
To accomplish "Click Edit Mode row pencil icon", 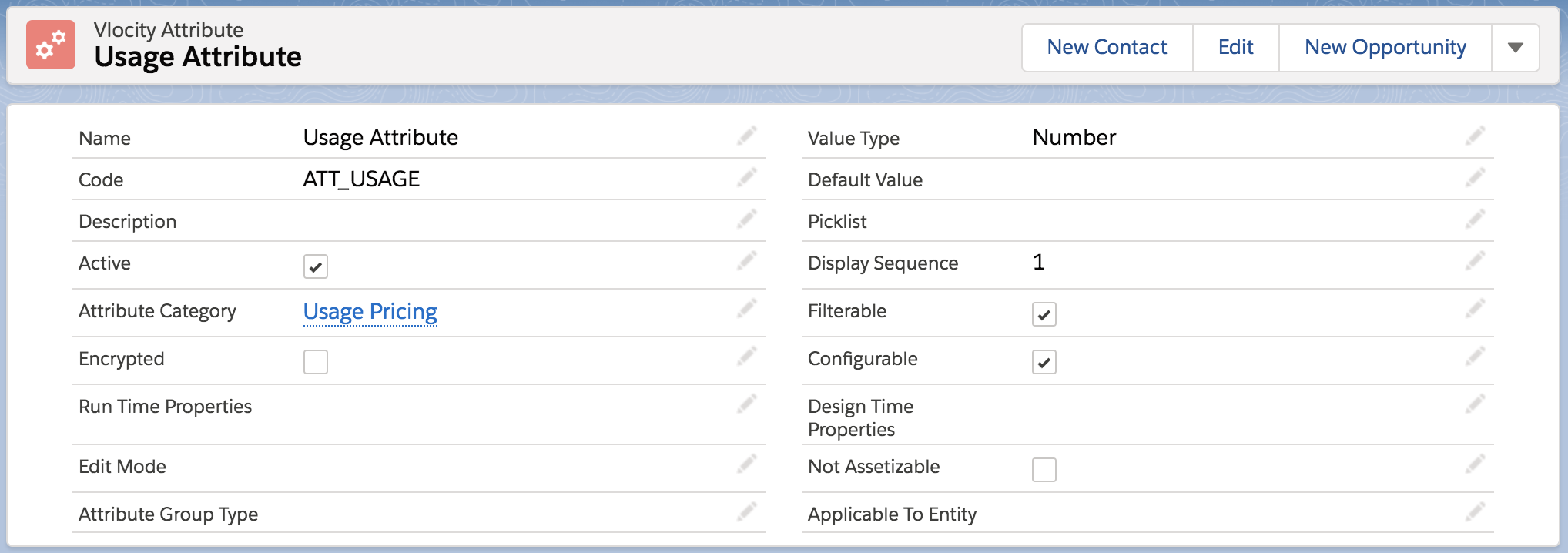I will tap(746, 464).
